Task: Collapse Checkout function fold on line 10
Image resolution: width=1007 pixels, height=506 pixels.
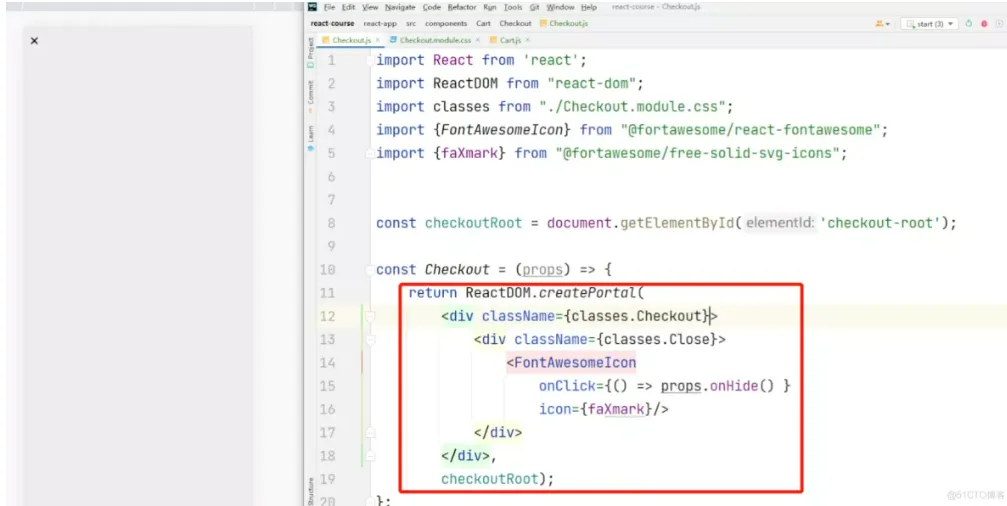Action: (371, 270)
